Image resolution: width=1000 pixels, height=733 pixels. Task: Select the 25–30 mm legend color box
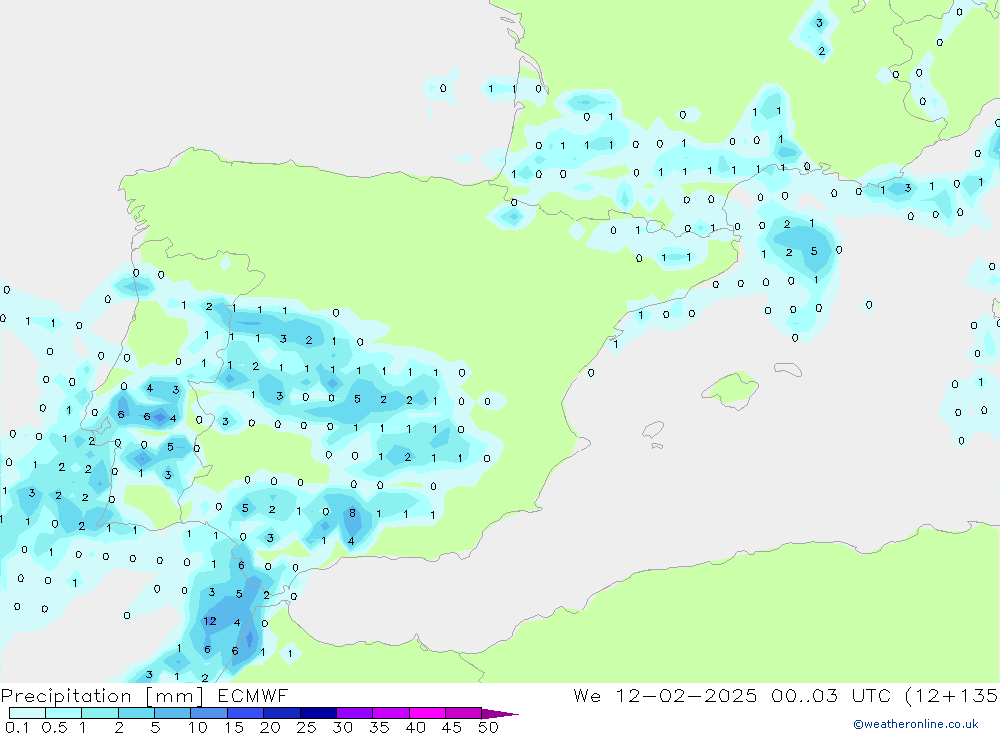[x=318, y=713]
